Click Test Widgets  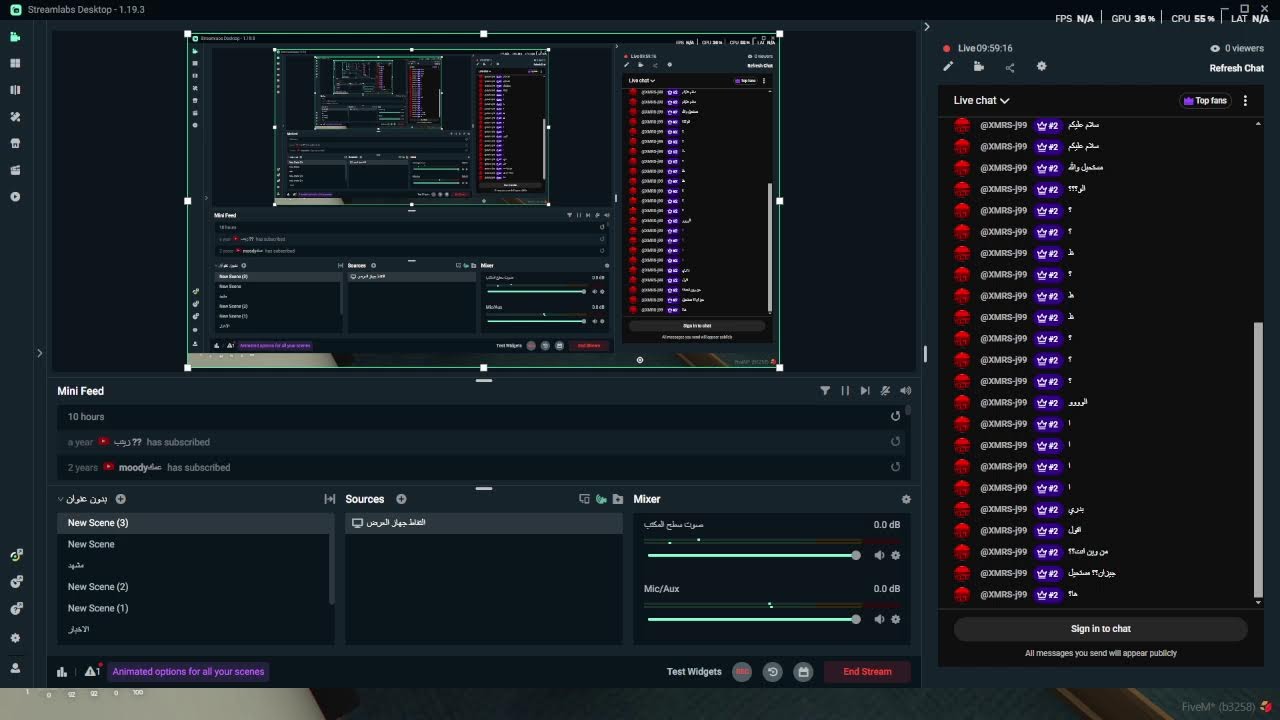(x=694, y=672)
